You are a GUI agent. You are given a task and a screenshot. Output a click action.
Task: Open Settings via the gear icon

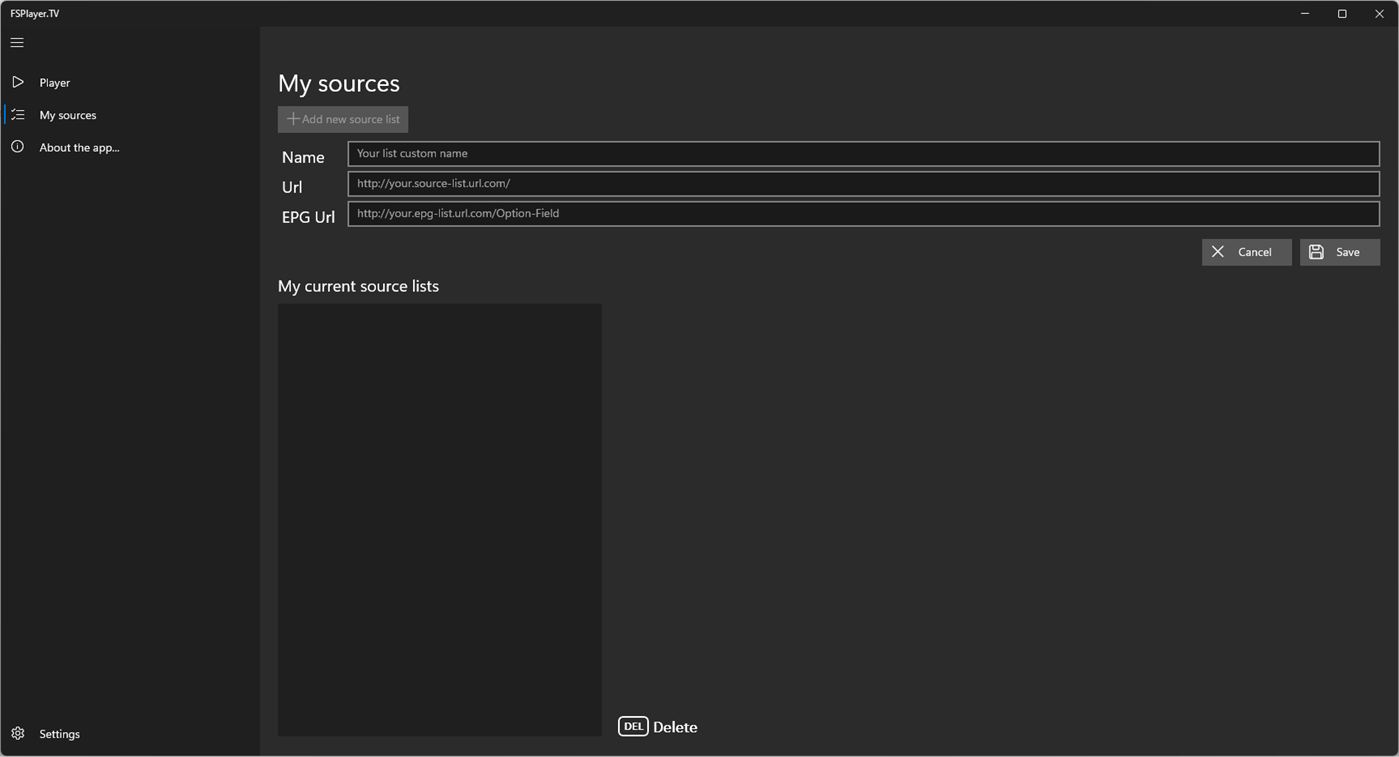[16, 733]
